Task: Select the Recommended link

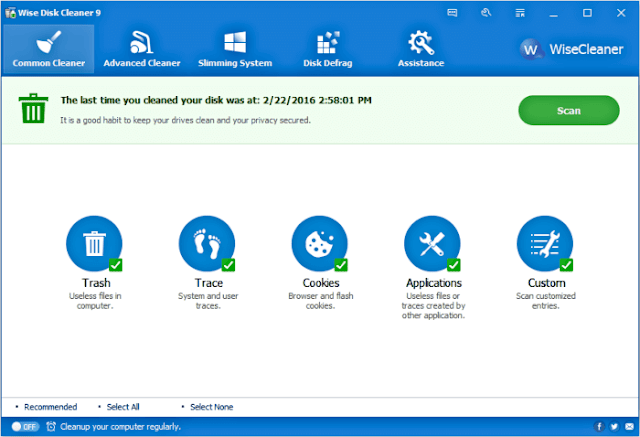Action: coord(50,407)
